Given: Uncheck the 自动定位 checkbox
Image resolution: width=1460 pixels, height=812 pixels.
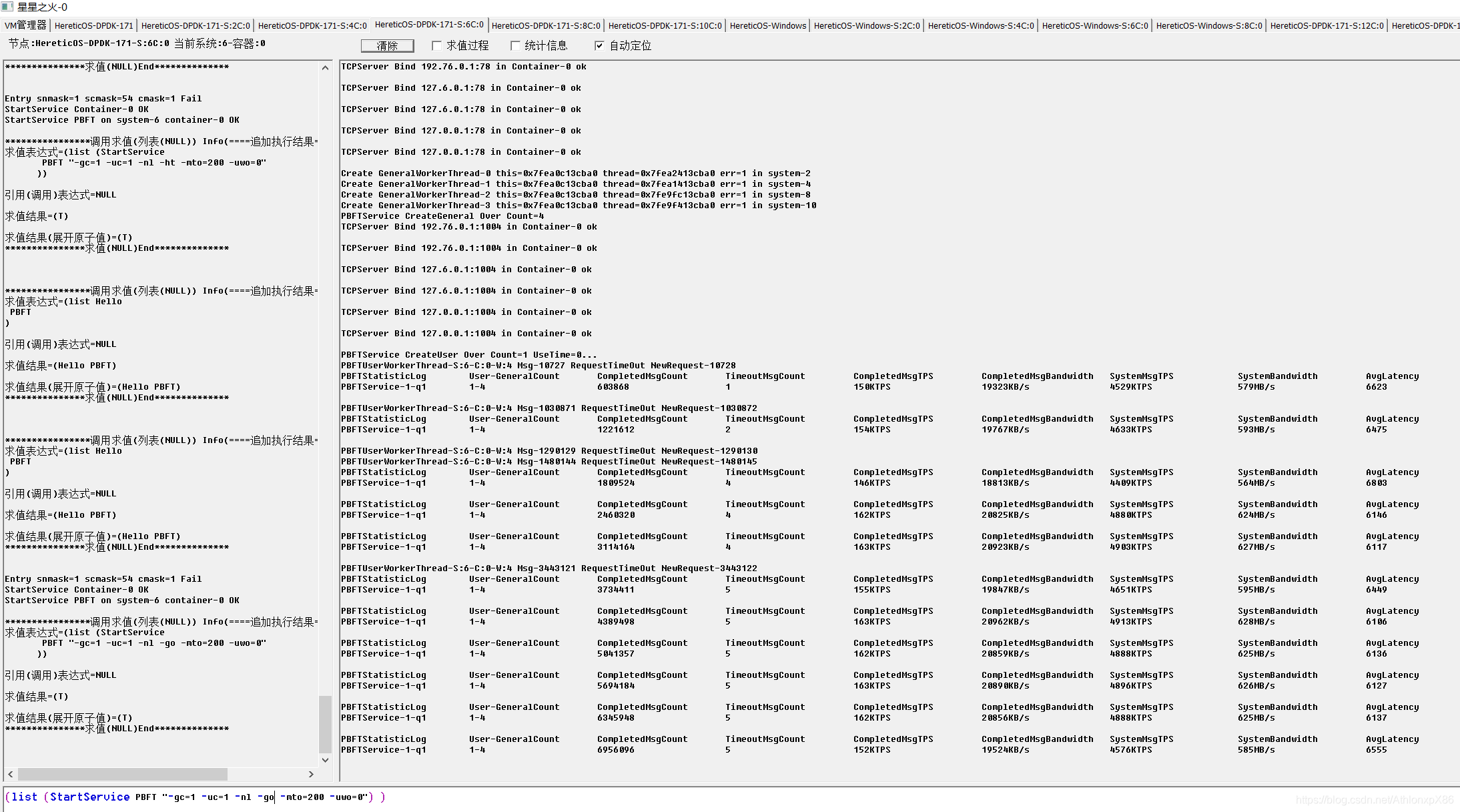Looking at the screenshot, I should 599,45.
